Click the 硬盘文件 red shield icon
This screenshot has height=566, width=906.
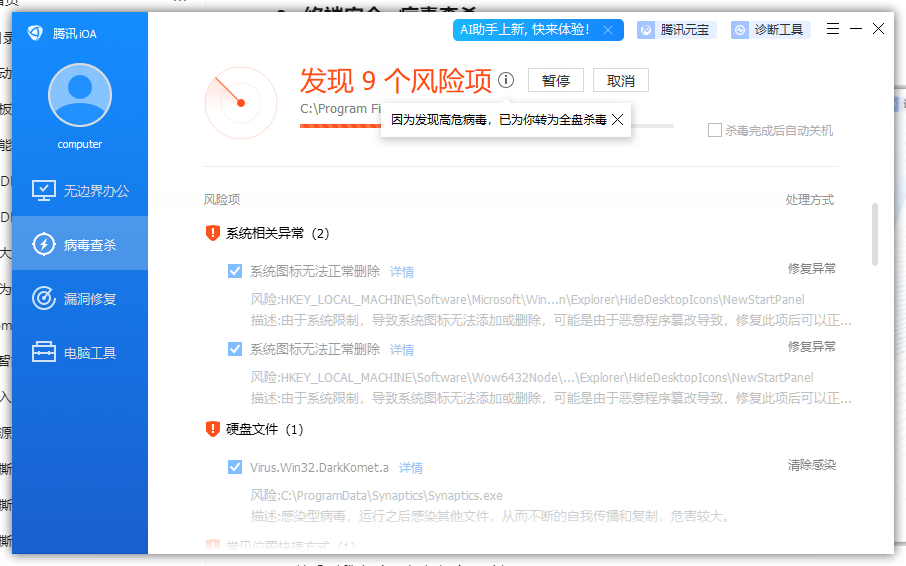pyautogui.click(x=213, y=429)
